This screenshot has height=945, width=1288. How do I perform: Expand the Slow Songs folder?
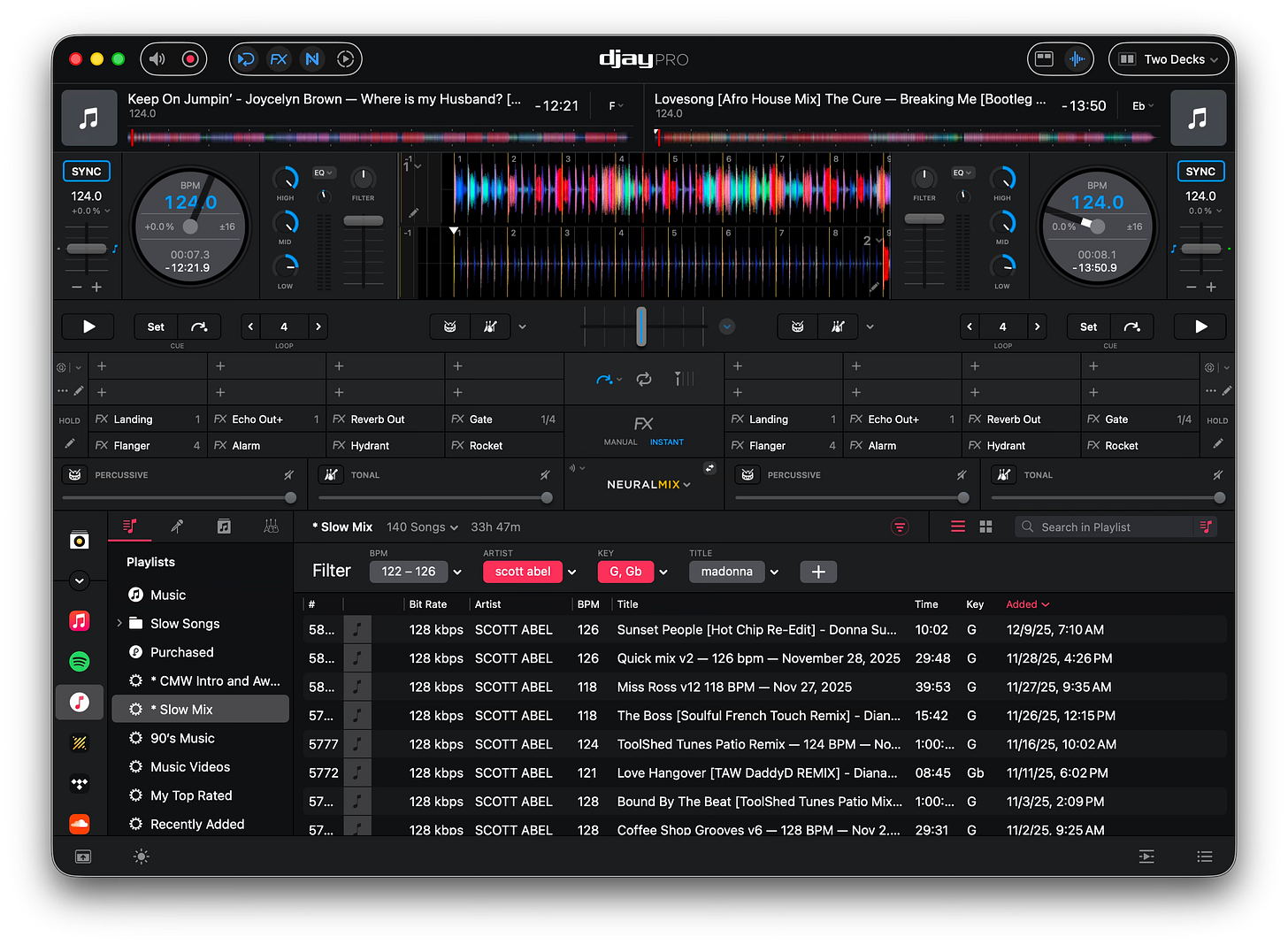(119, 624)
